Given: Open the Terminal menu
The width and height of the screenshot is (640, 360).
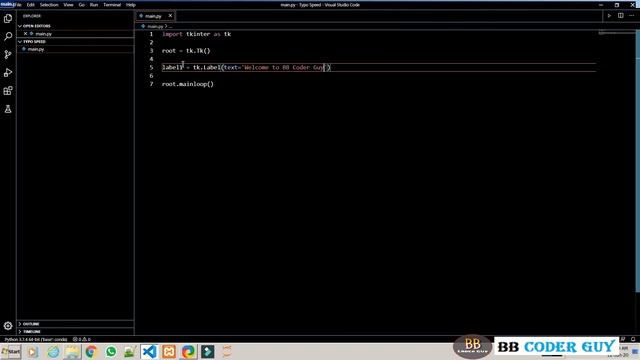Looking at the screenshot, I should tap(112, 5).
